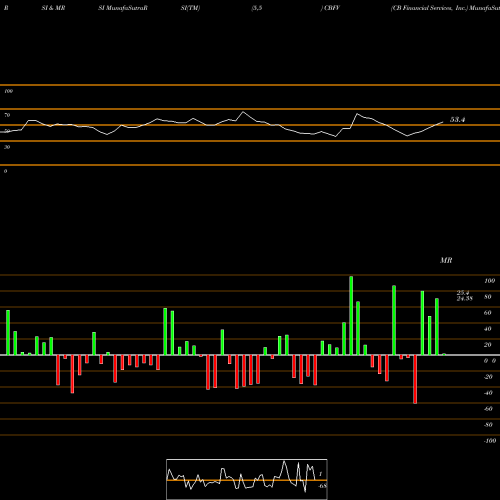
Task: Click the longest red bar in the MR chart
Action: pyautogui.click(x=415, y=379)
